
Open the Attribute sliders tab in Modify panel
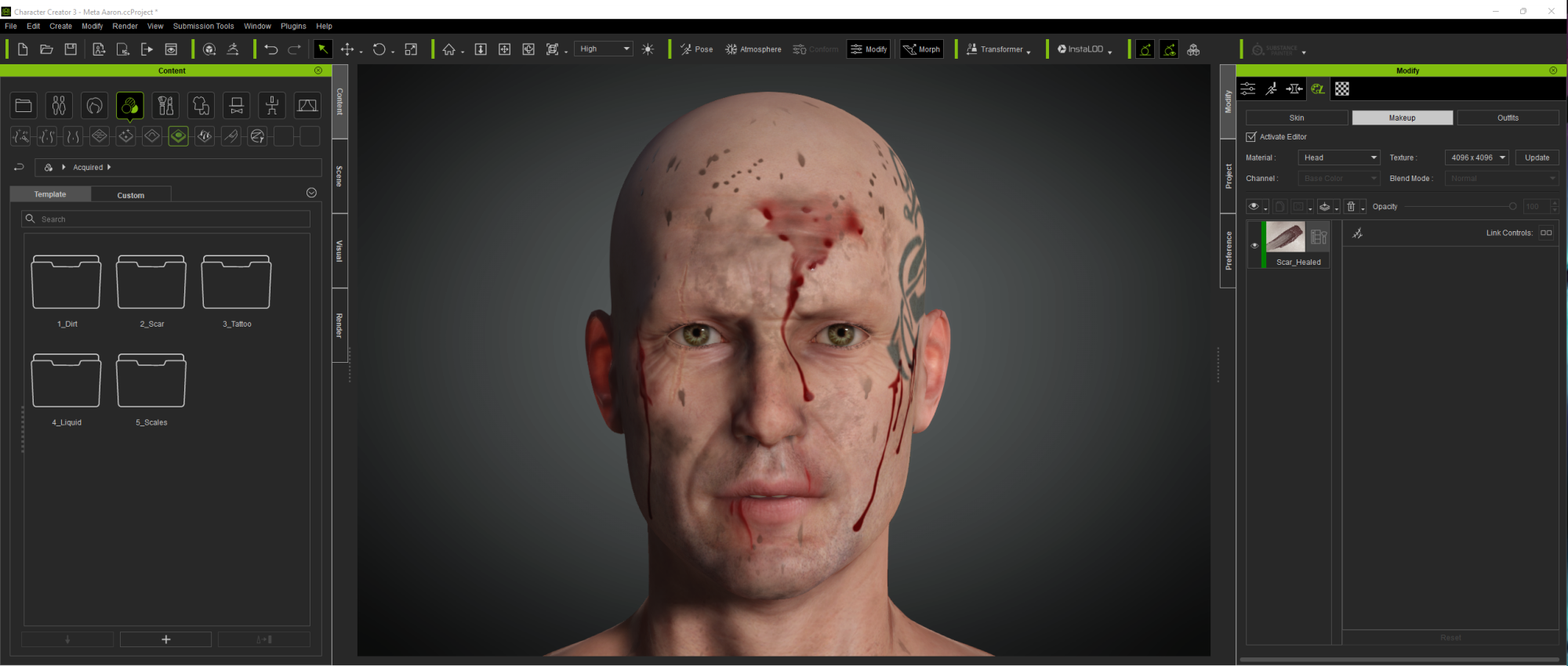click(x=1248, y=89)
